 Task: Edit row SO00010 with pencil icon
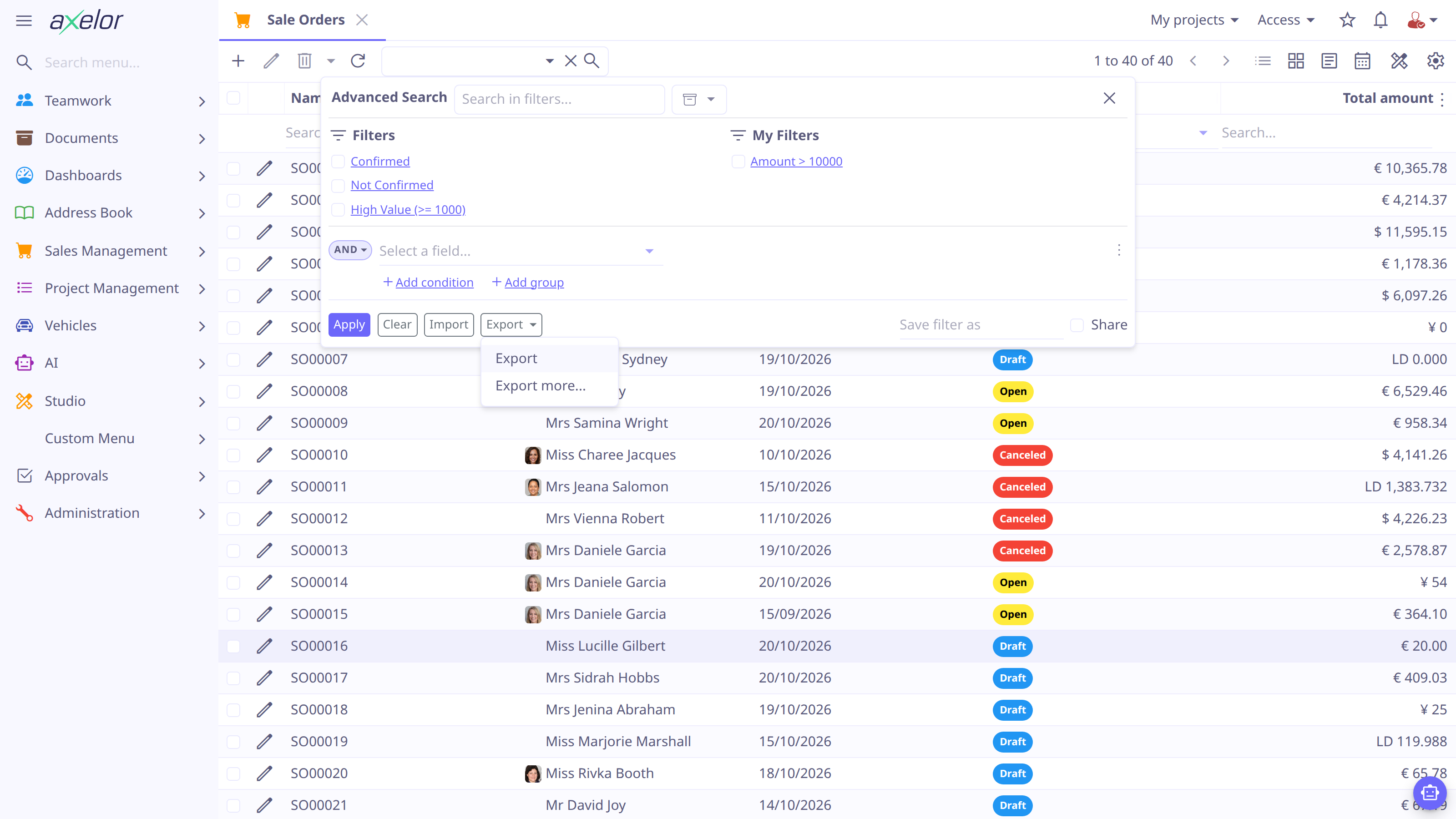coord(264,455)
